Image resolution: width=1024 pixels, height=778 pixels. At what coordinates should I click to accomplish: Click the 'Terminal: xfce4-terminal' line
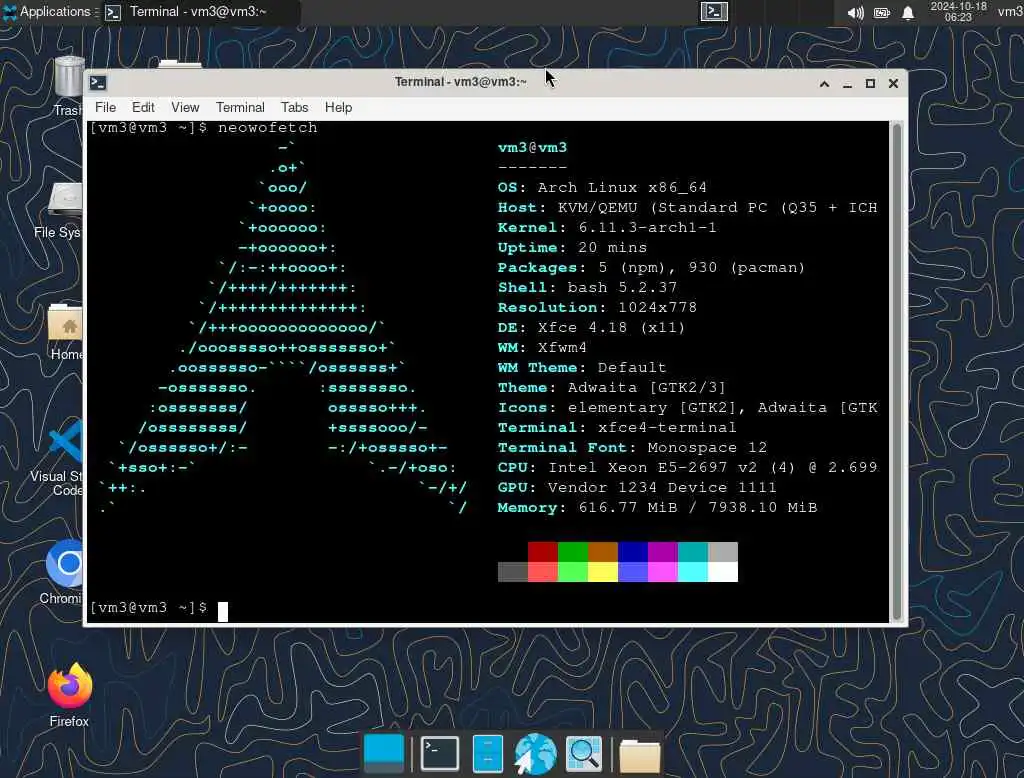(616, 427)
